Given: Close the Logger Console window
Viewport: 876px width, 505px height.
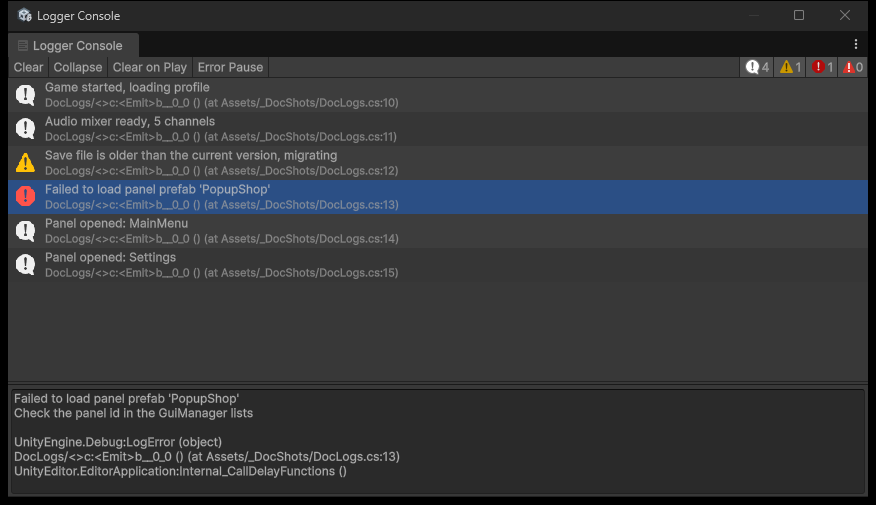Looking at the screenshot, I should click(x=845, y=15).
